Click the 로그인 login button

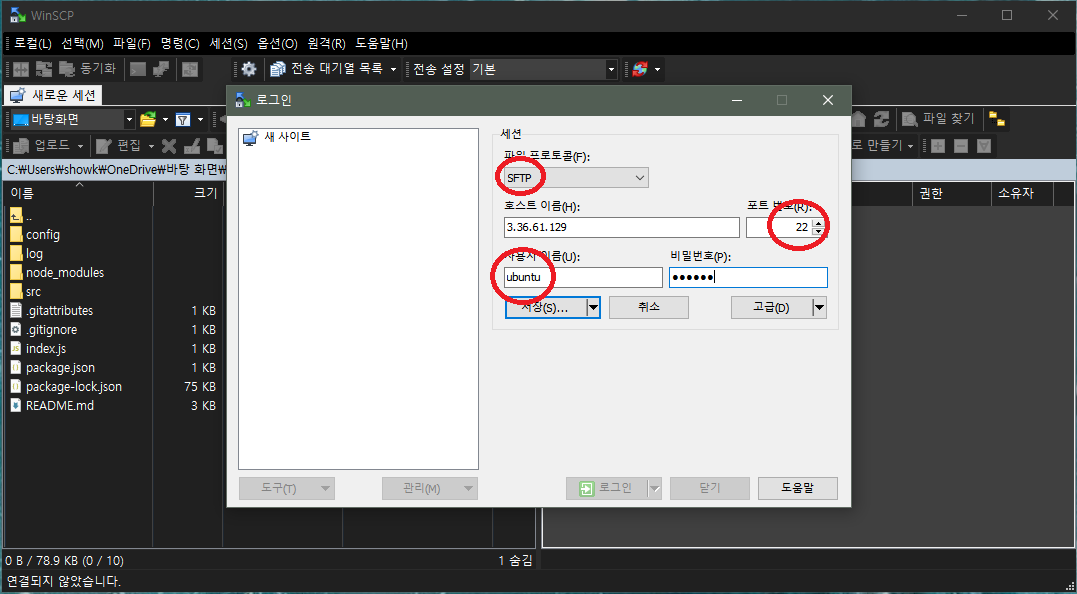point(606,488)
